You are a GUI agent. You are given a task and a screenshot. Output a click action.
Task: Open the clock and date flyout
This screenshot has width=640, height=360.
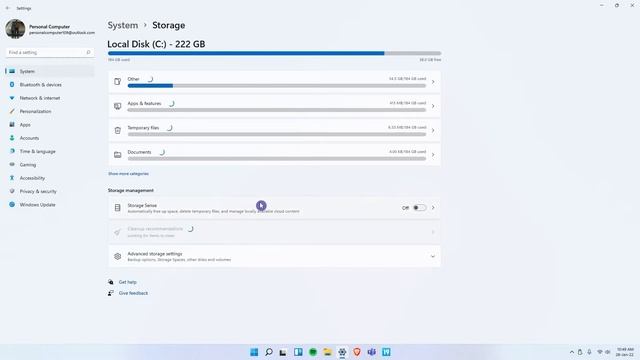click(x=625, y=352)
